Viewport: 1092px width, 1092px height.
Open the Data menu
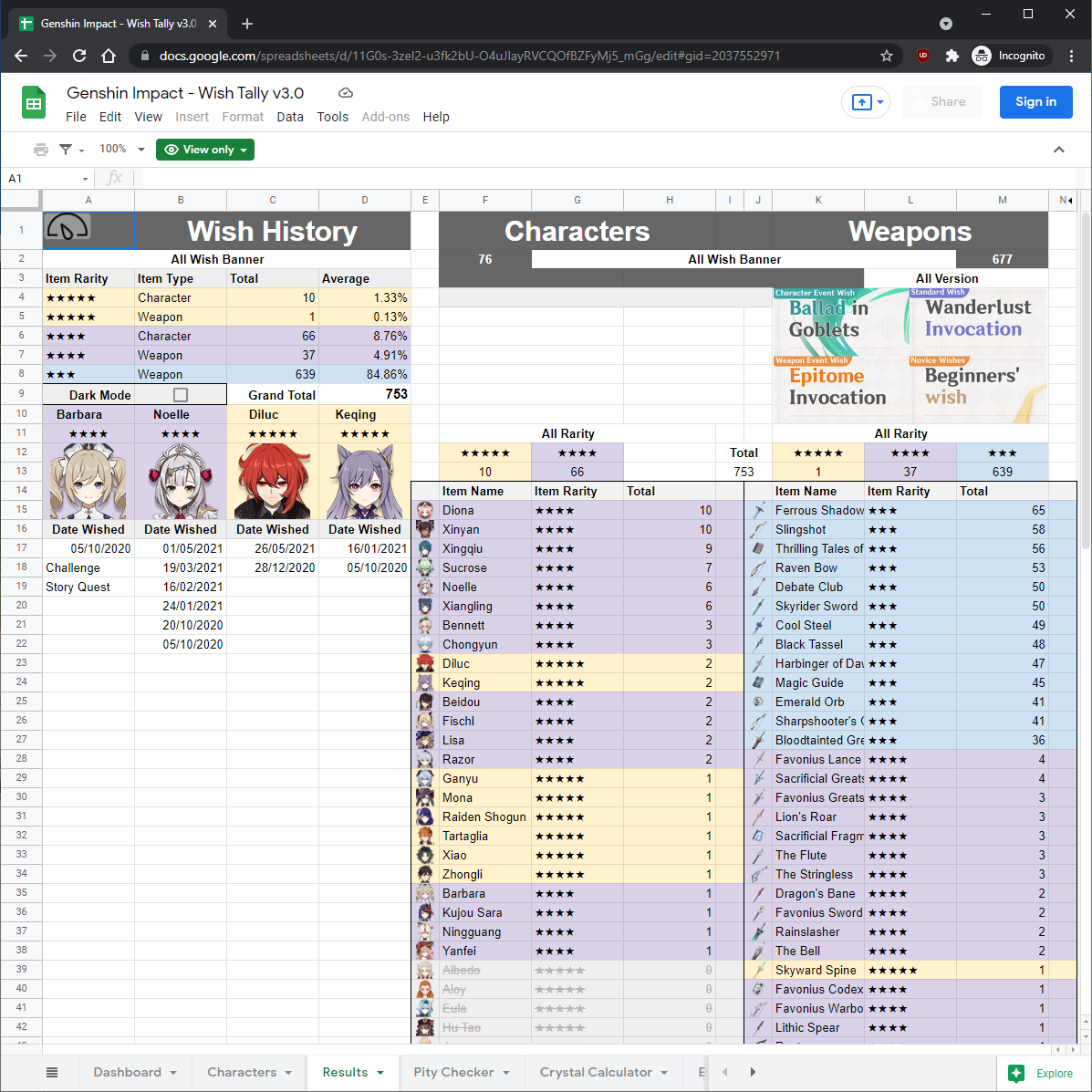pyautogui.click(x=290, y=117)
